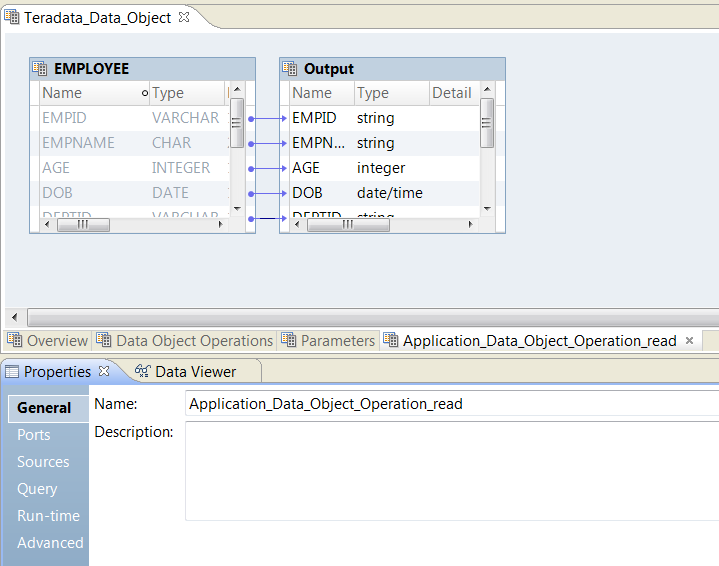
Task: Click the EMPLOYEE vertical scroll down arrow
Action: (x=237, y=209)
